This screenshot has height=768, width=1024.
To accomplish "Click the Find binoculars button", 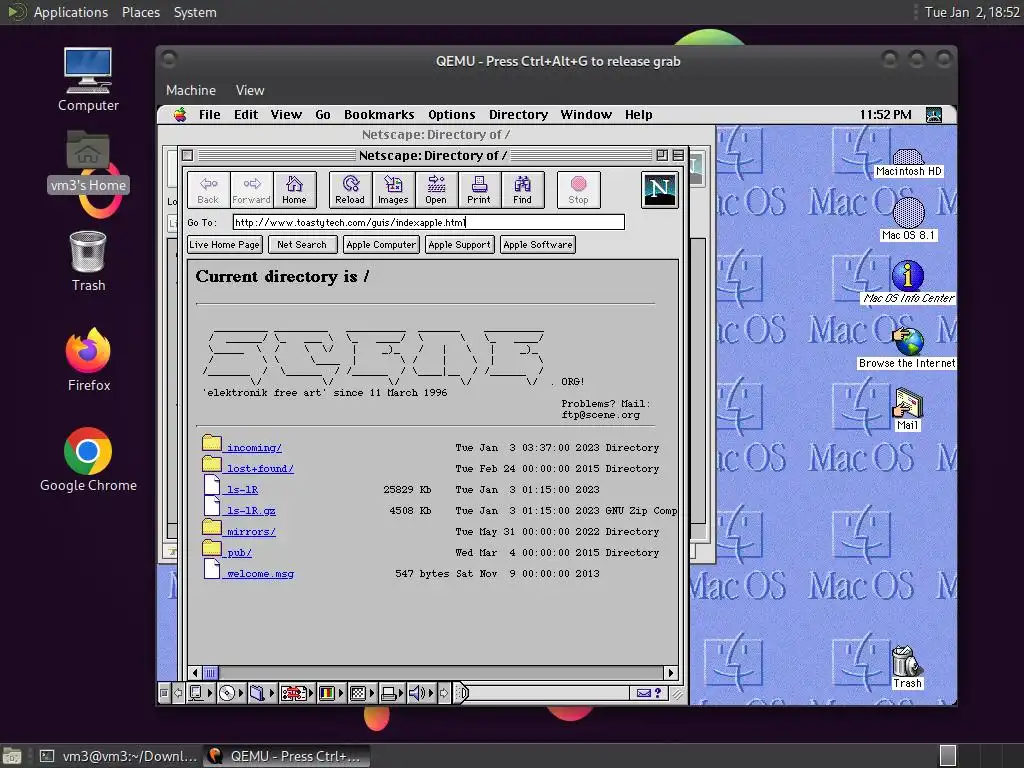I will pos(522,190).
